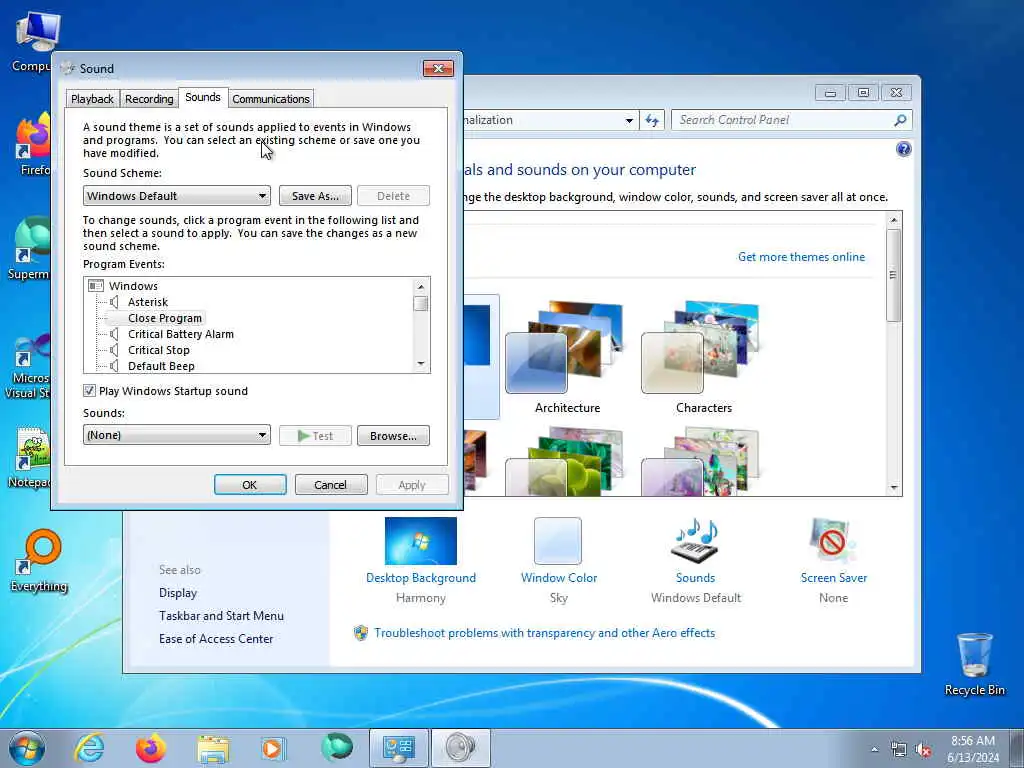Select the Characters theme thumbnail
This screenshot has width=1024, height=768.
click(701, 346)
